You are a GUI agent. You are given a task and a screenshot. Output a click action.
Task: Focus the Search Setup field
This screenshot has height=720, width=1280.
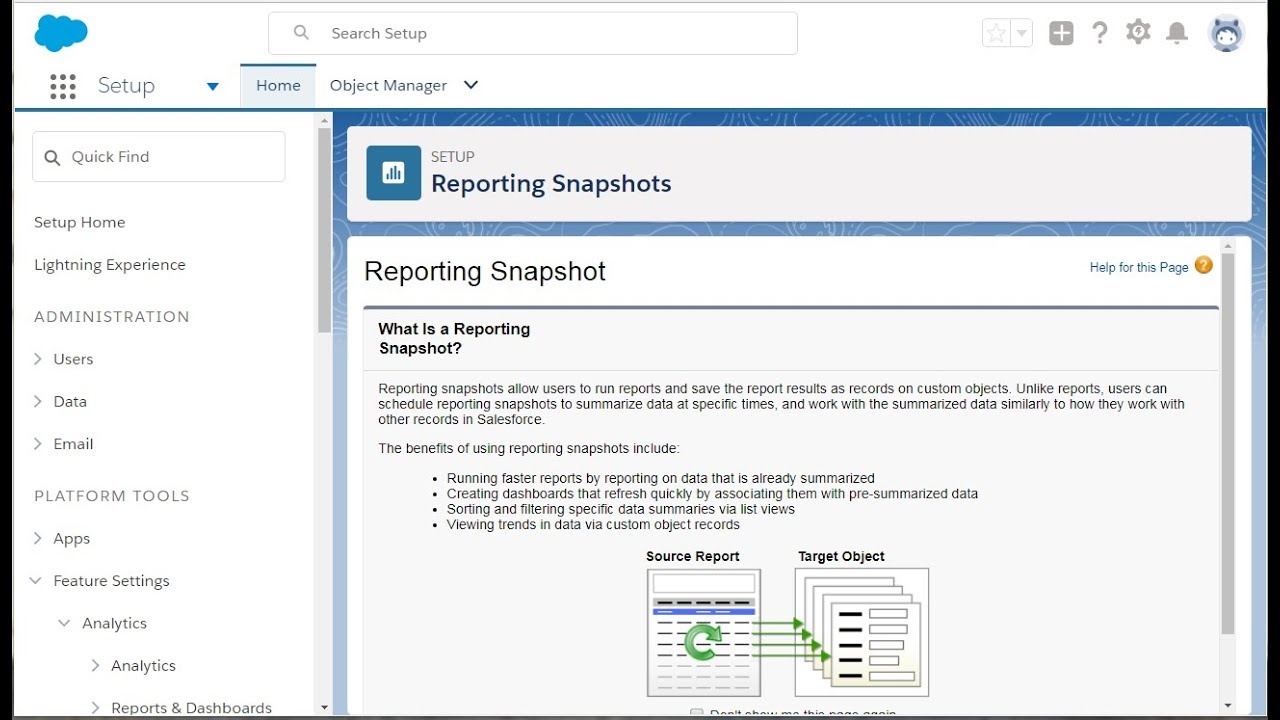point(533,33)
